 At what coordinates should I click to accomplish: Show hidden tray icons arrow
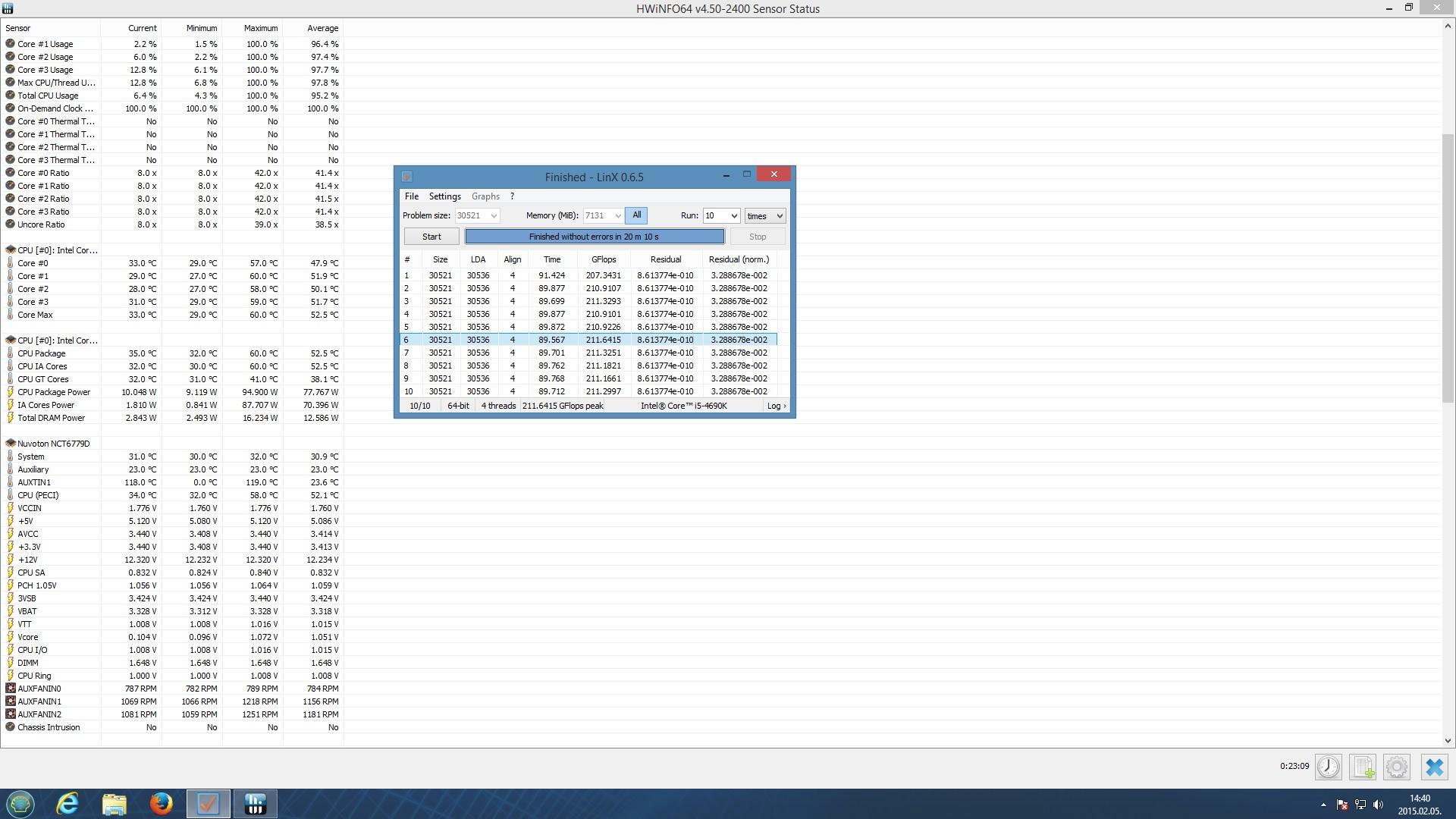1324,805
